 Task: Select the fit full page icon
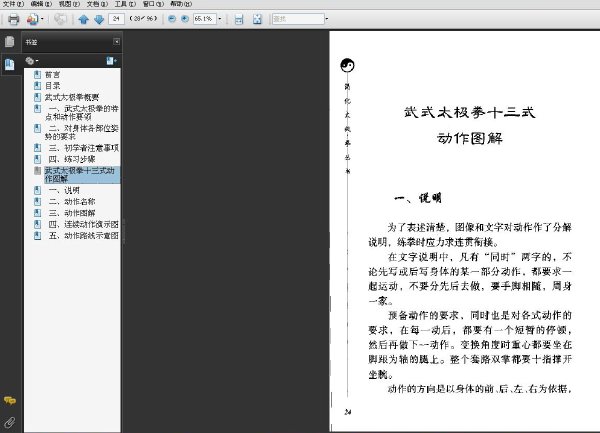[257, 19]
